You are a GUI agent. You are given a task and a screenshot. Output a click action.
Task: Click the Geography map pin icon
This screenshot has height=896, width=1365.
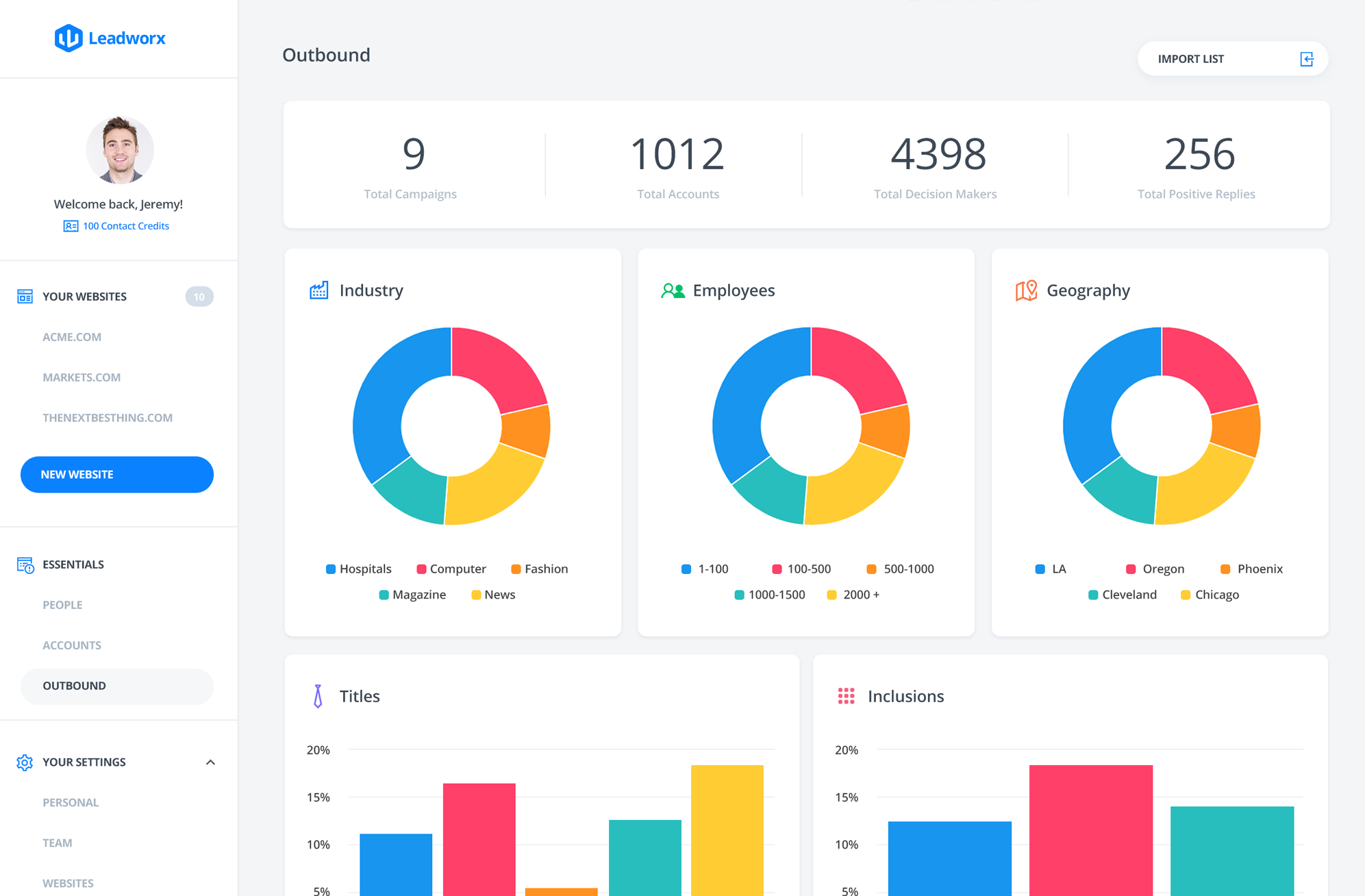pyautogui.click(x=1026, y=290)
